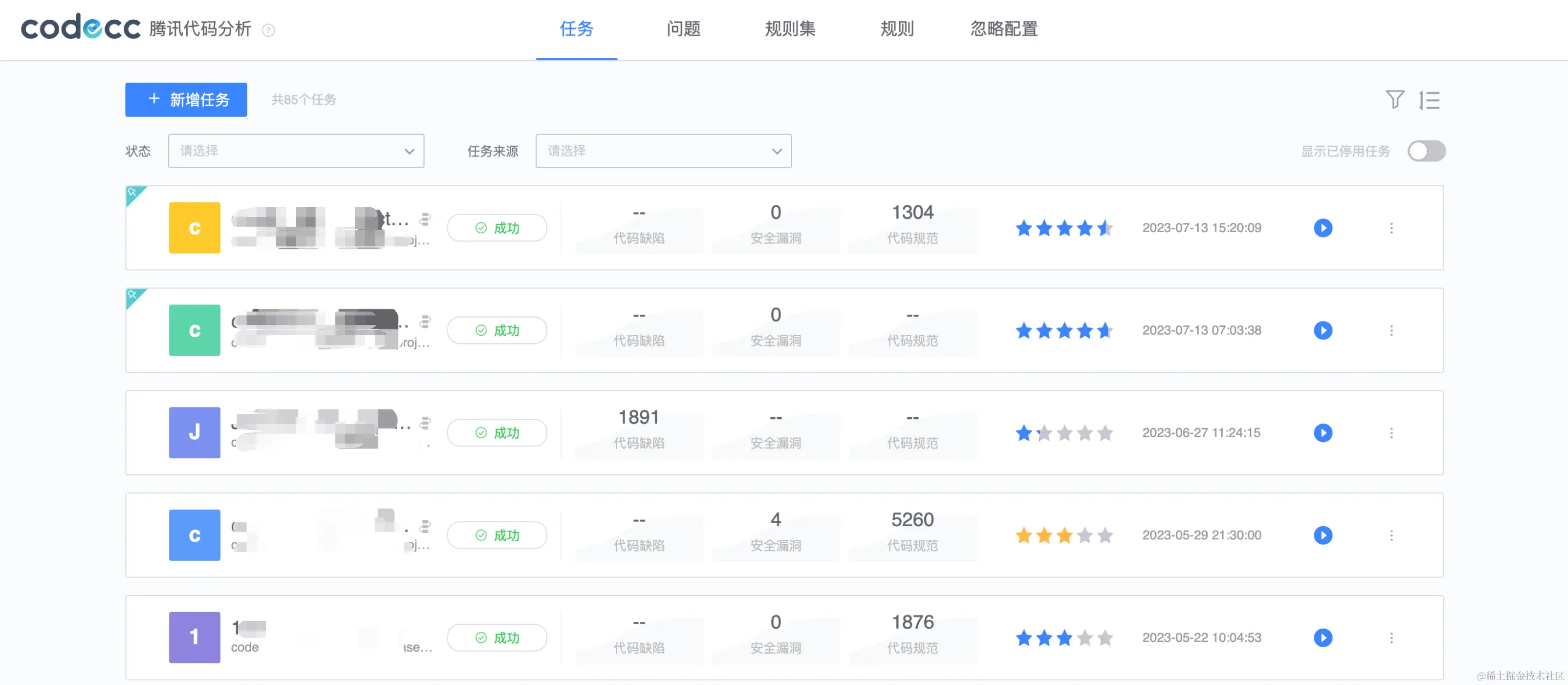Go to the 忽略配置 tab

pyautogui.click(x=1003, y=28)
